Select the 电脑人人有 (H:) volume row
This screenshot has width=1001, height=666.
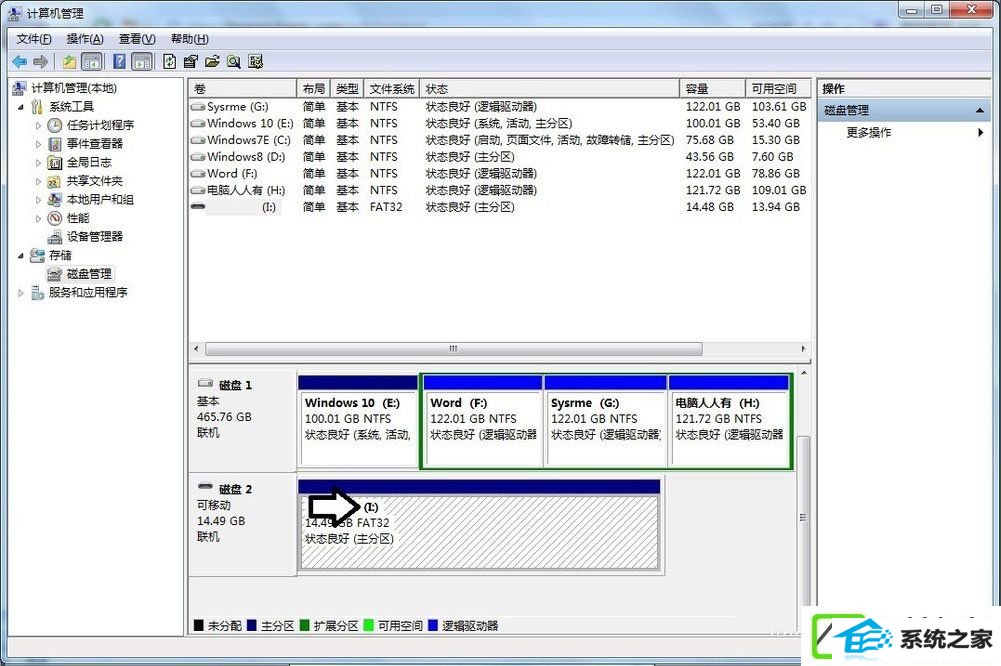coord(499,190)
